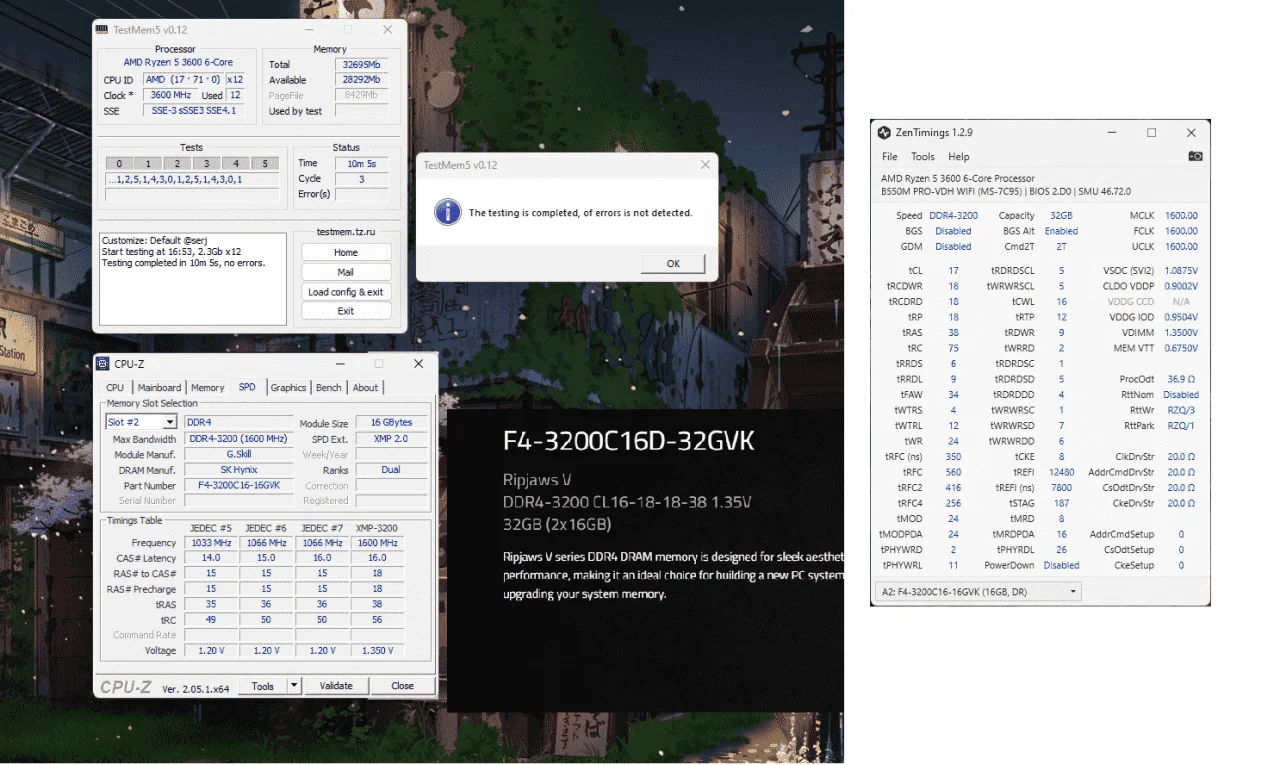Click test box 3 in TestMem5 Tests
Image resolution: width=1280 pixels, height=765 pixels.
point(206,164)
